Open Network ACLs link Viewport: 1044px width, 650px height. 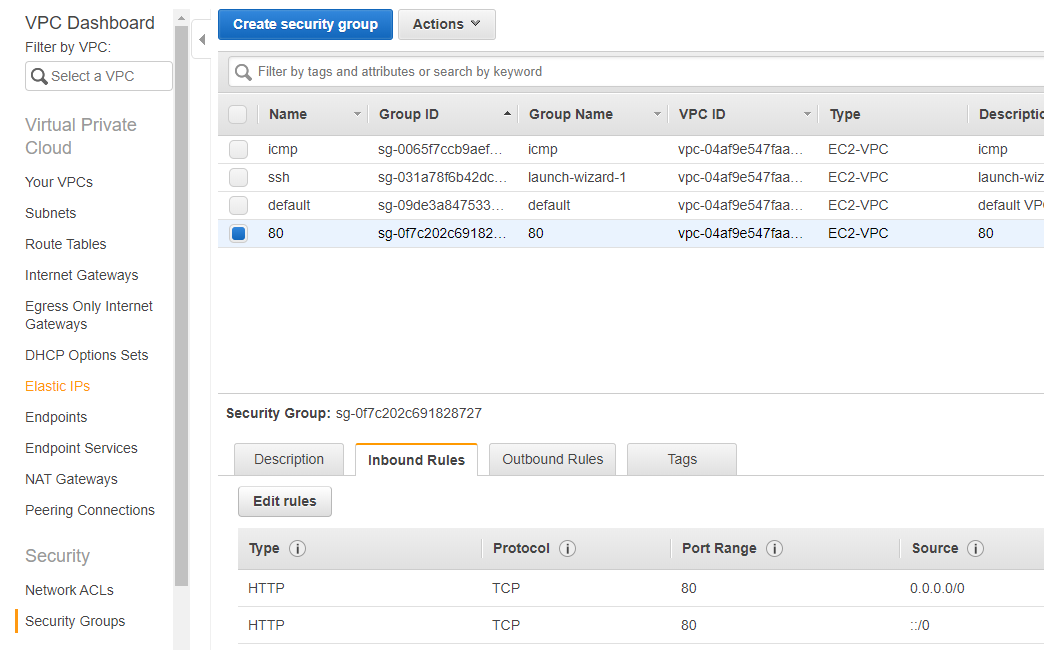point(69,590)
